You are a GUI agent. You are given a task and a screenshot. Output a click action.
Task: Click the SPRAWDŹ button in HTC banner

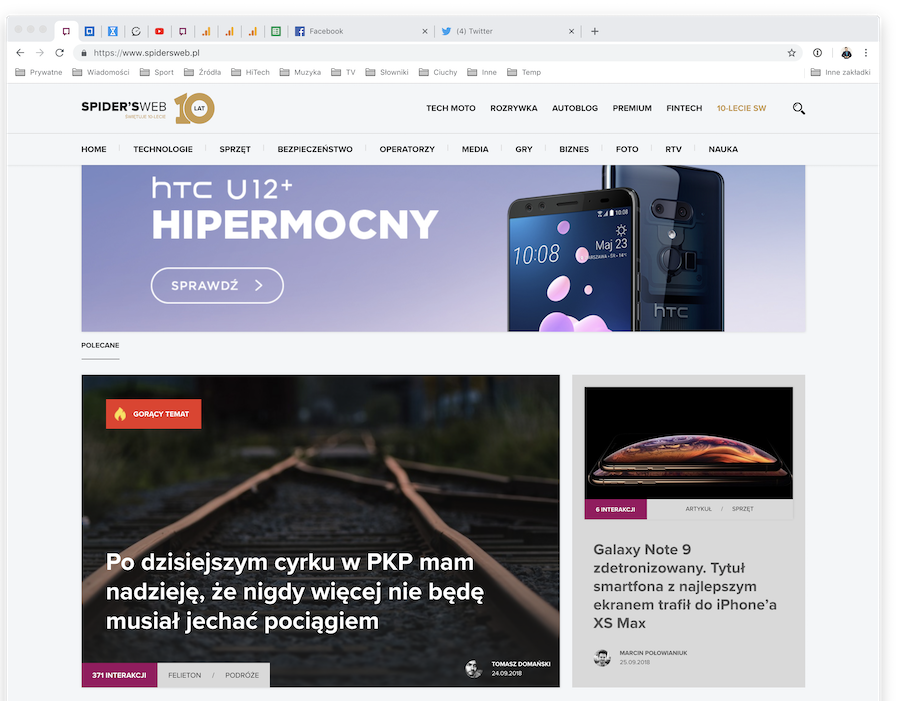click(x=217, y=285)
